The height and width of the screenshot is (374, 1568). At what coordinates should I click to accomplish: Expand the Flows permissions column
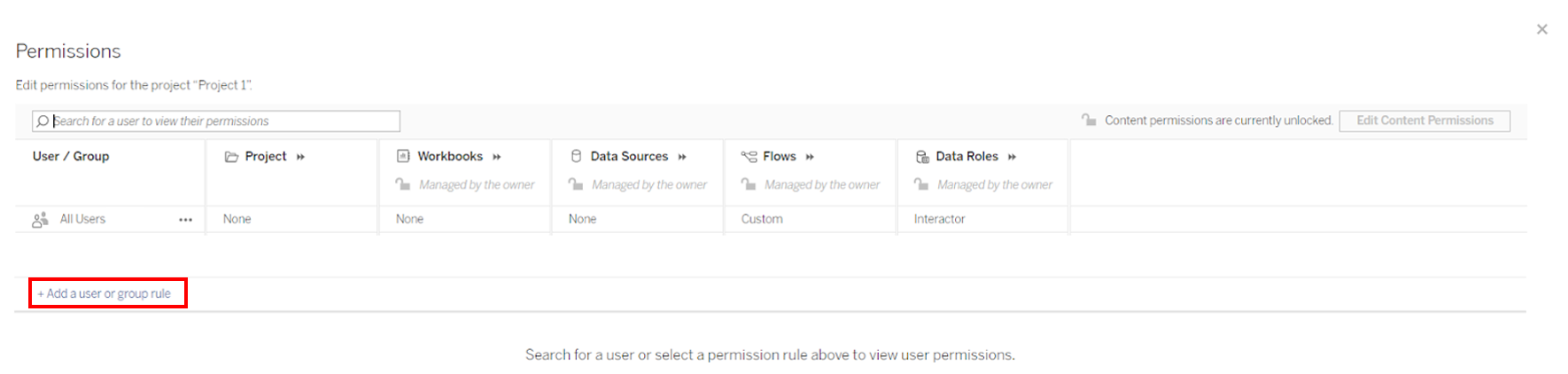click(x=810, y=157)
